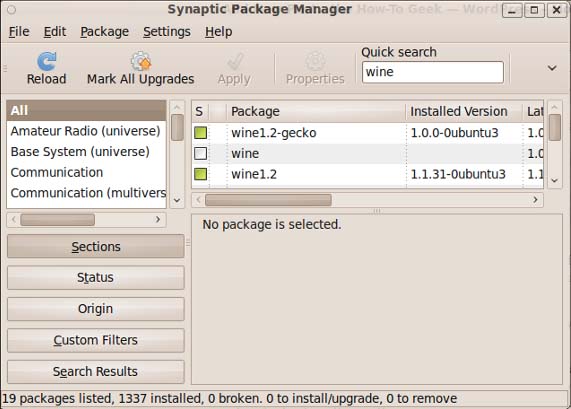
Task: Click package list scroll down arrow
Action: tap(555, 180)
